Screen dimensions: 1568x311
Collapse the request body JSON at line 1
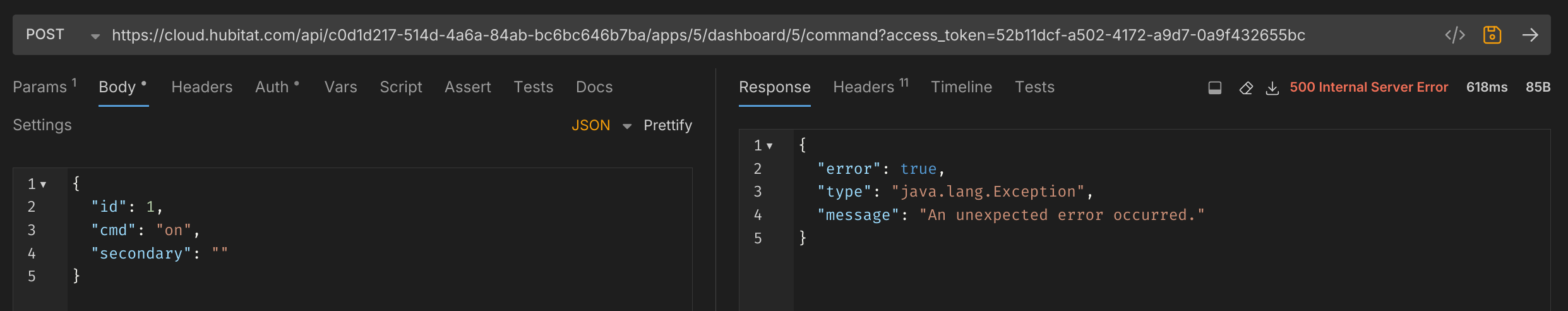pos(44,185)
